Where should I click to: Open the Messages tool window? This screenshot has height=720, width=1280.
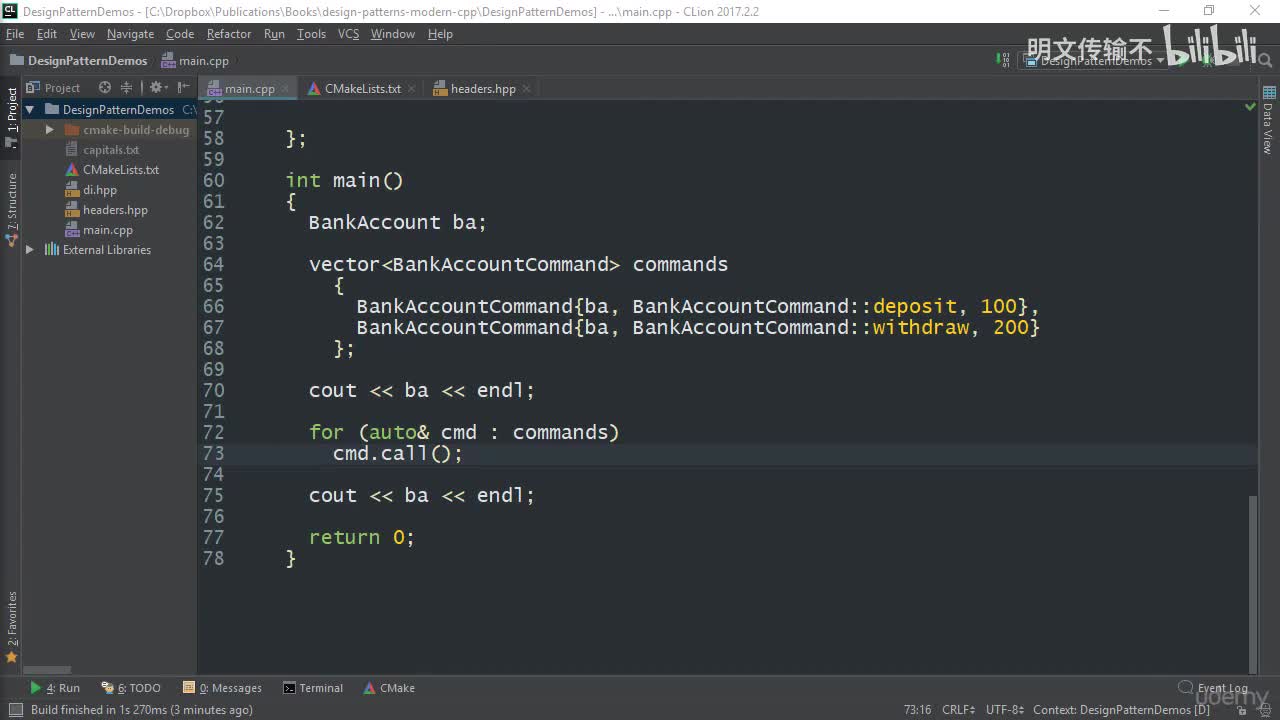pos(223,688)
